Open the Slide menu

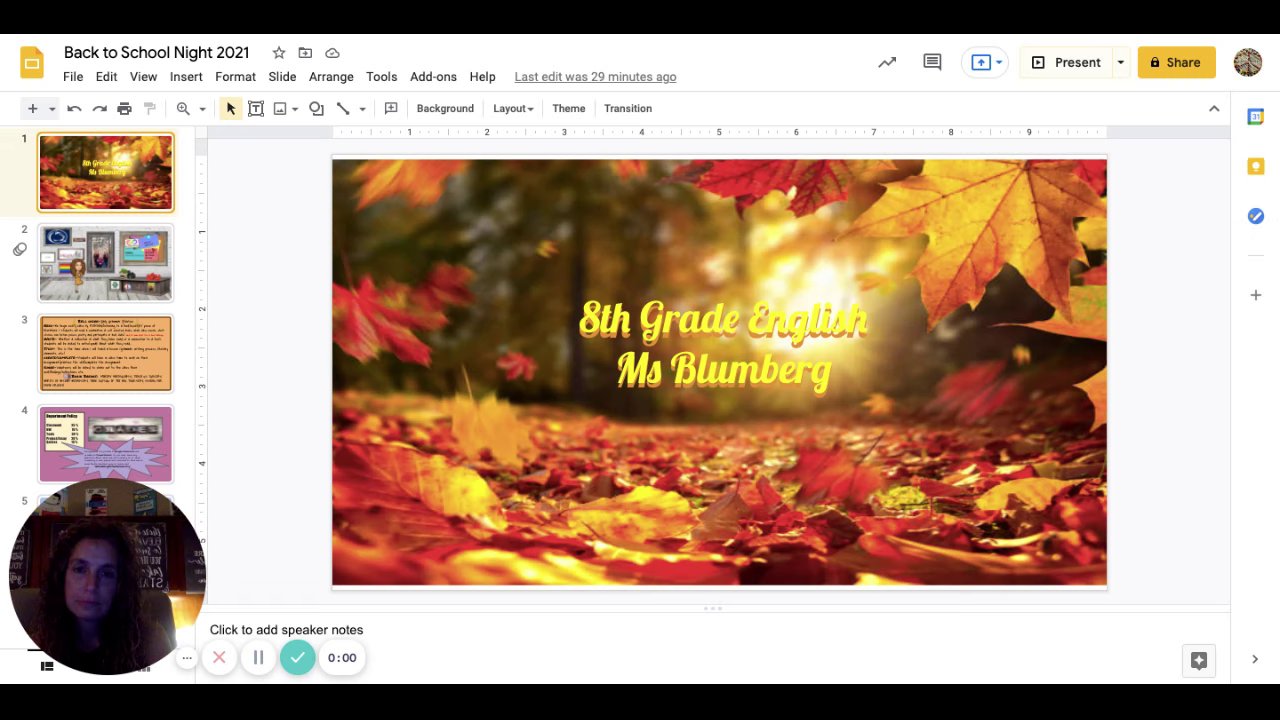282,77
